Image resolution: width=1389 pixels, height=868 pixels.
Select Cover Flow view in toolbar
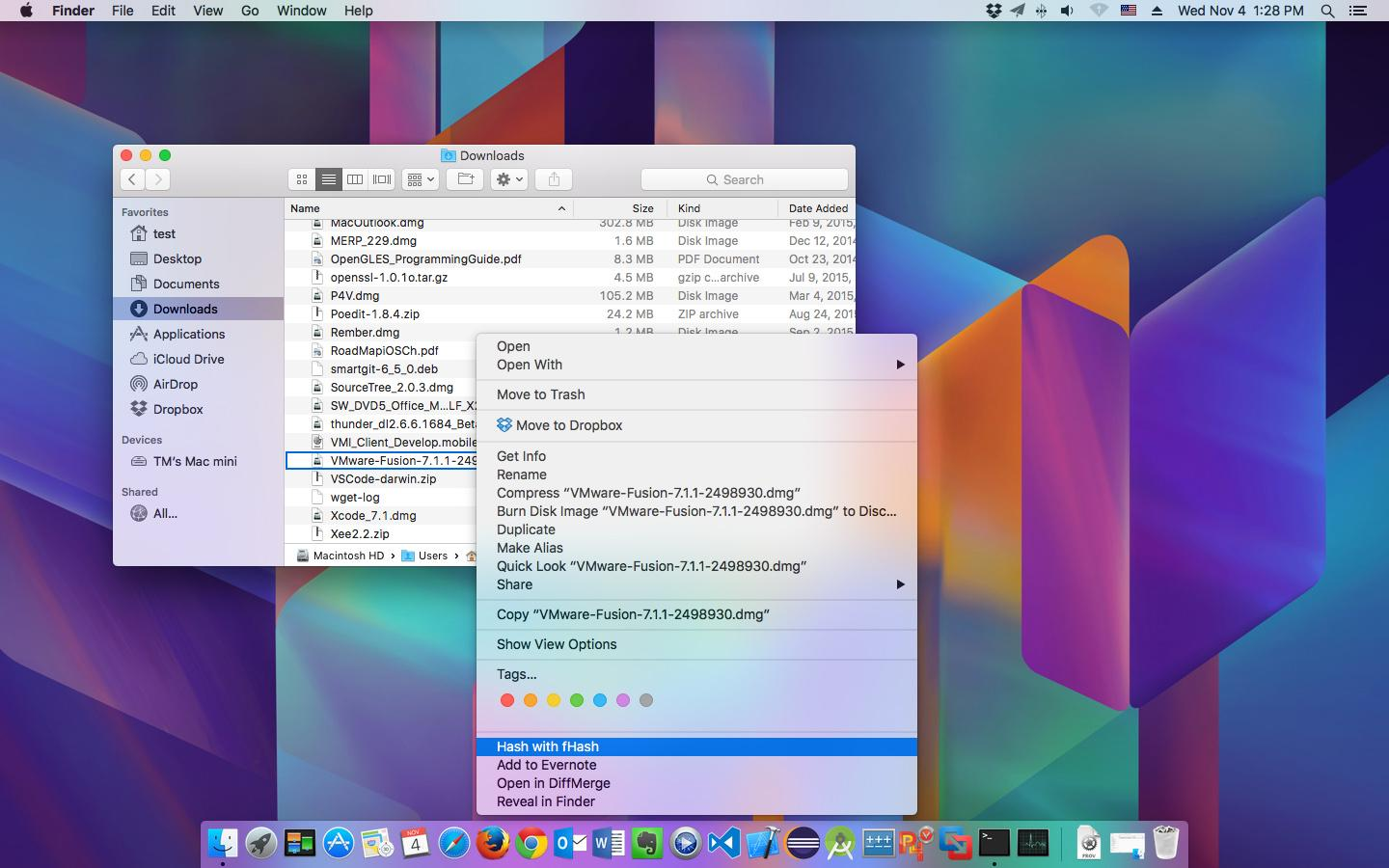382,179
